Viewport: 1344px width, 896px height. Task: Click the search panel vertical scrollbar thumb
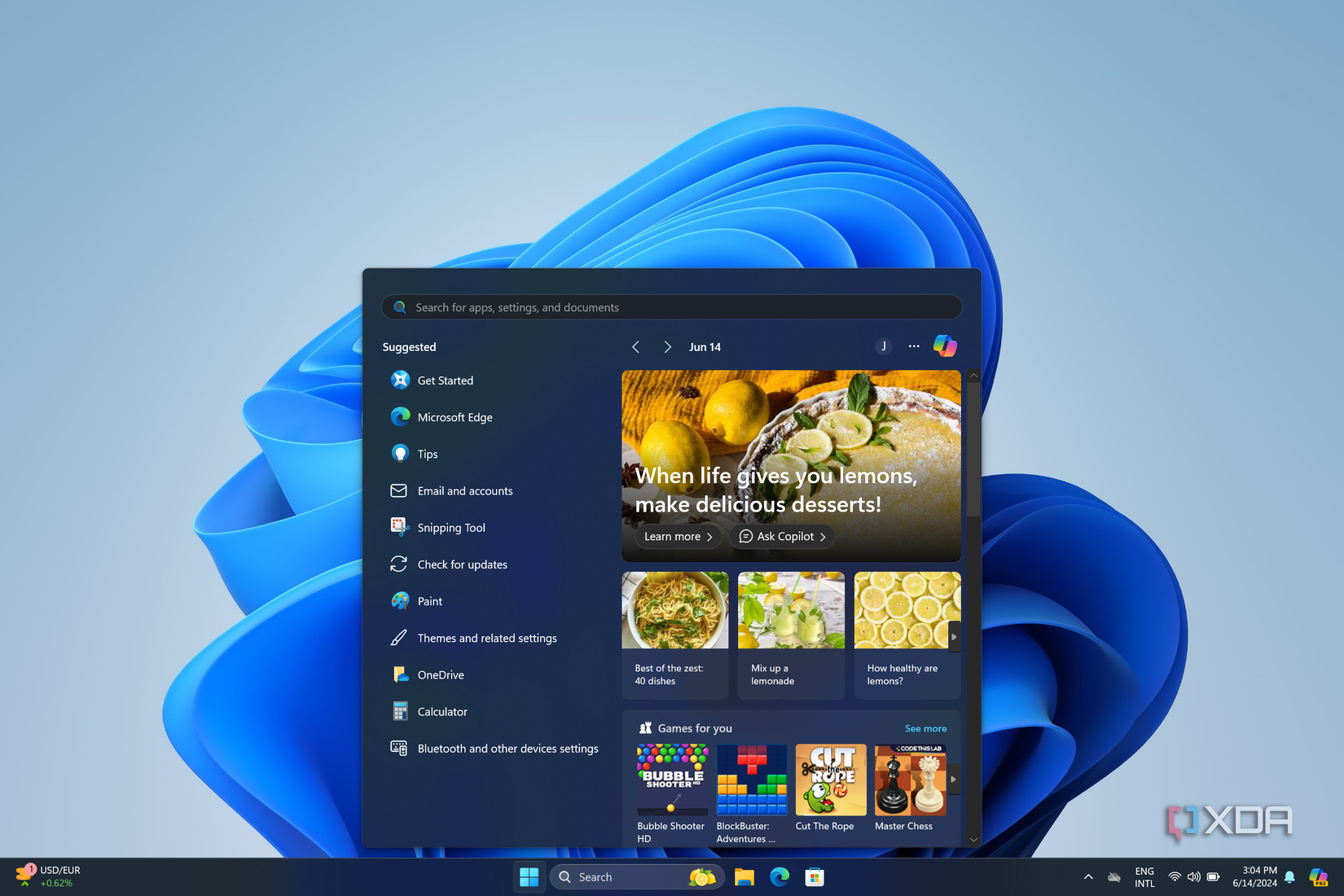973,450
